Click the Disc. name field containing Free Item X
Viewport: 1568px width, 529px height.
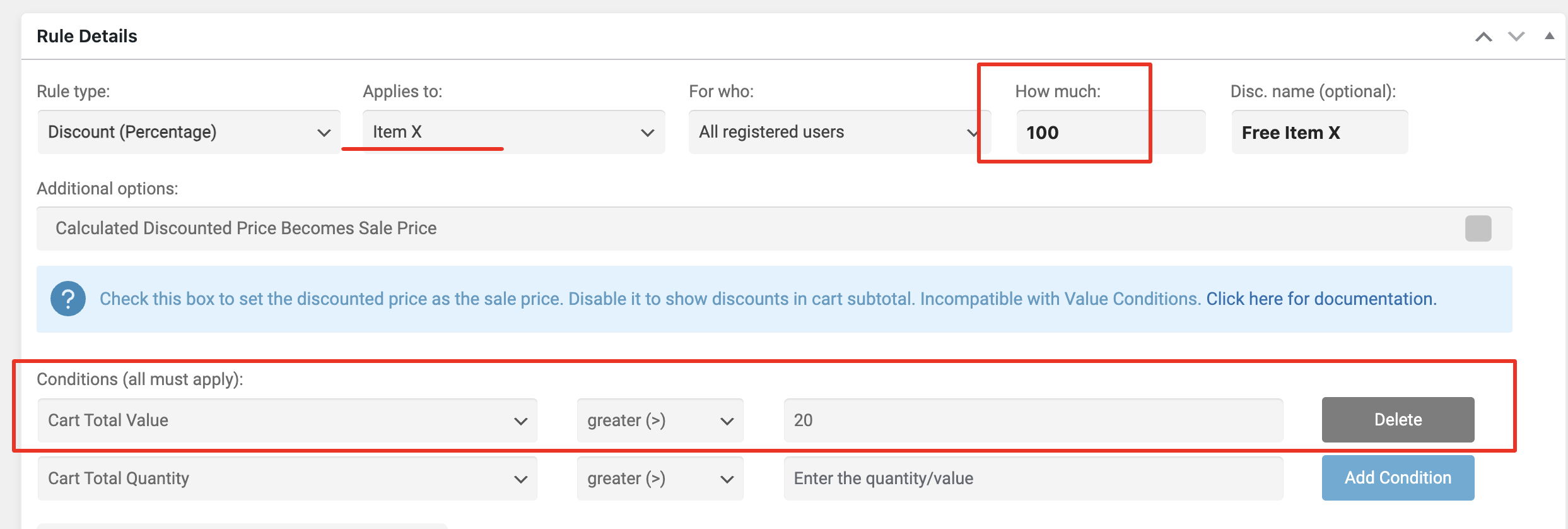click(1319, 132)
